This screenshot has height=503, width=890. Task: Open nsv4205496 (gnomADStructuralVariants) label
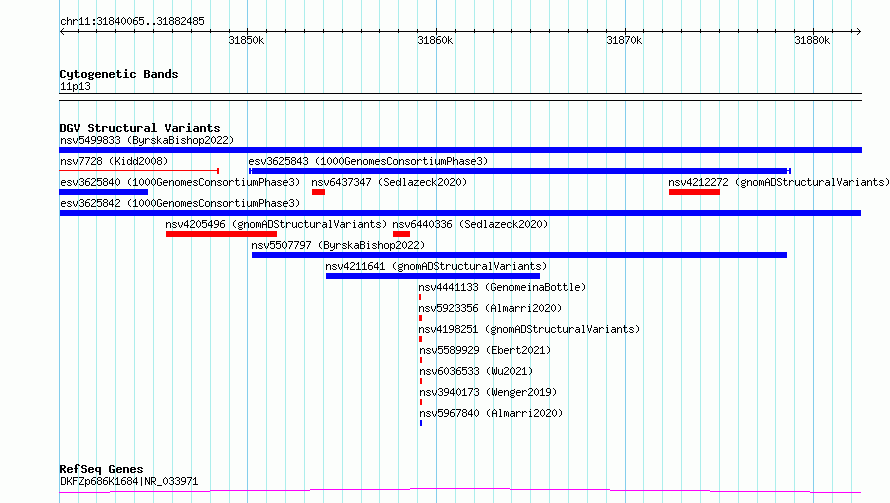(x=276, y=224)
